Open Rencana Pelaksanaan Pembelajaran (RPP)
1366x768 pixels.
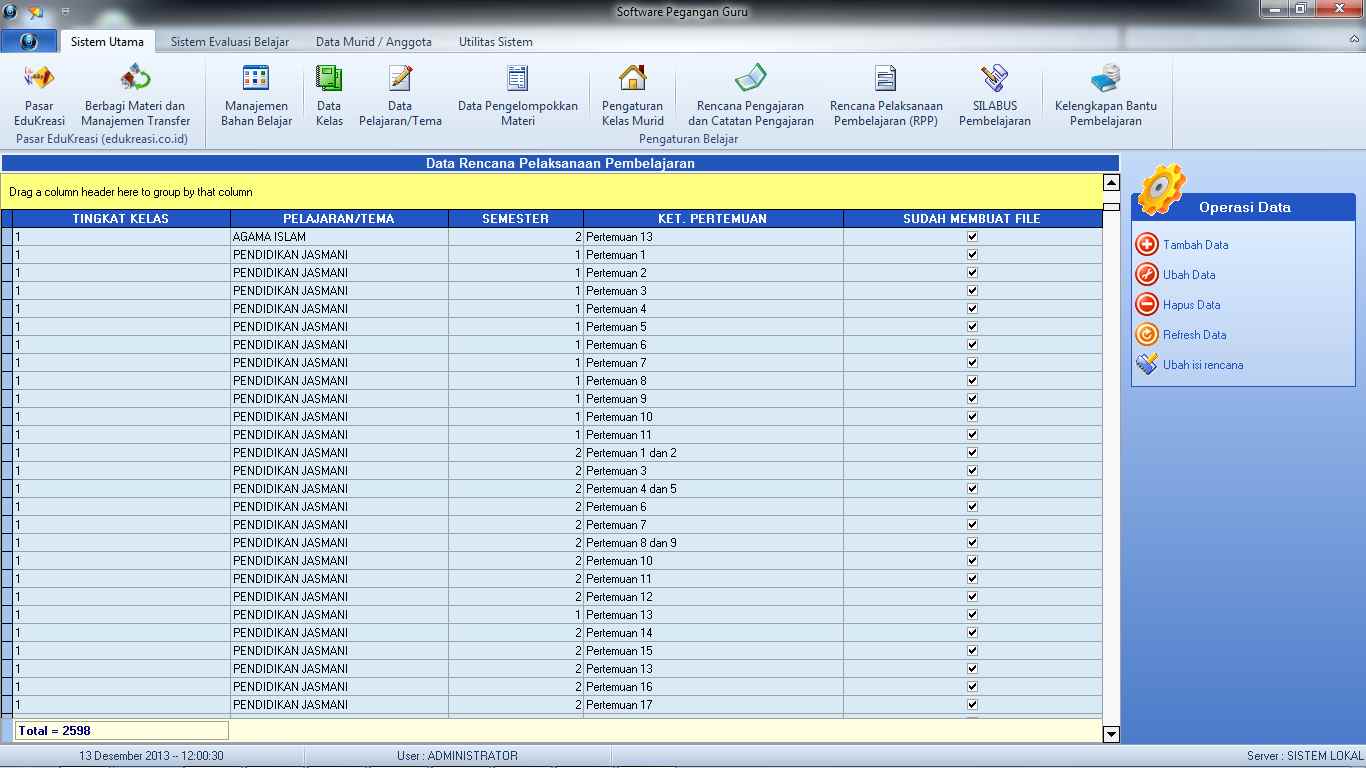pyautogui.click(x=886, y=95)
